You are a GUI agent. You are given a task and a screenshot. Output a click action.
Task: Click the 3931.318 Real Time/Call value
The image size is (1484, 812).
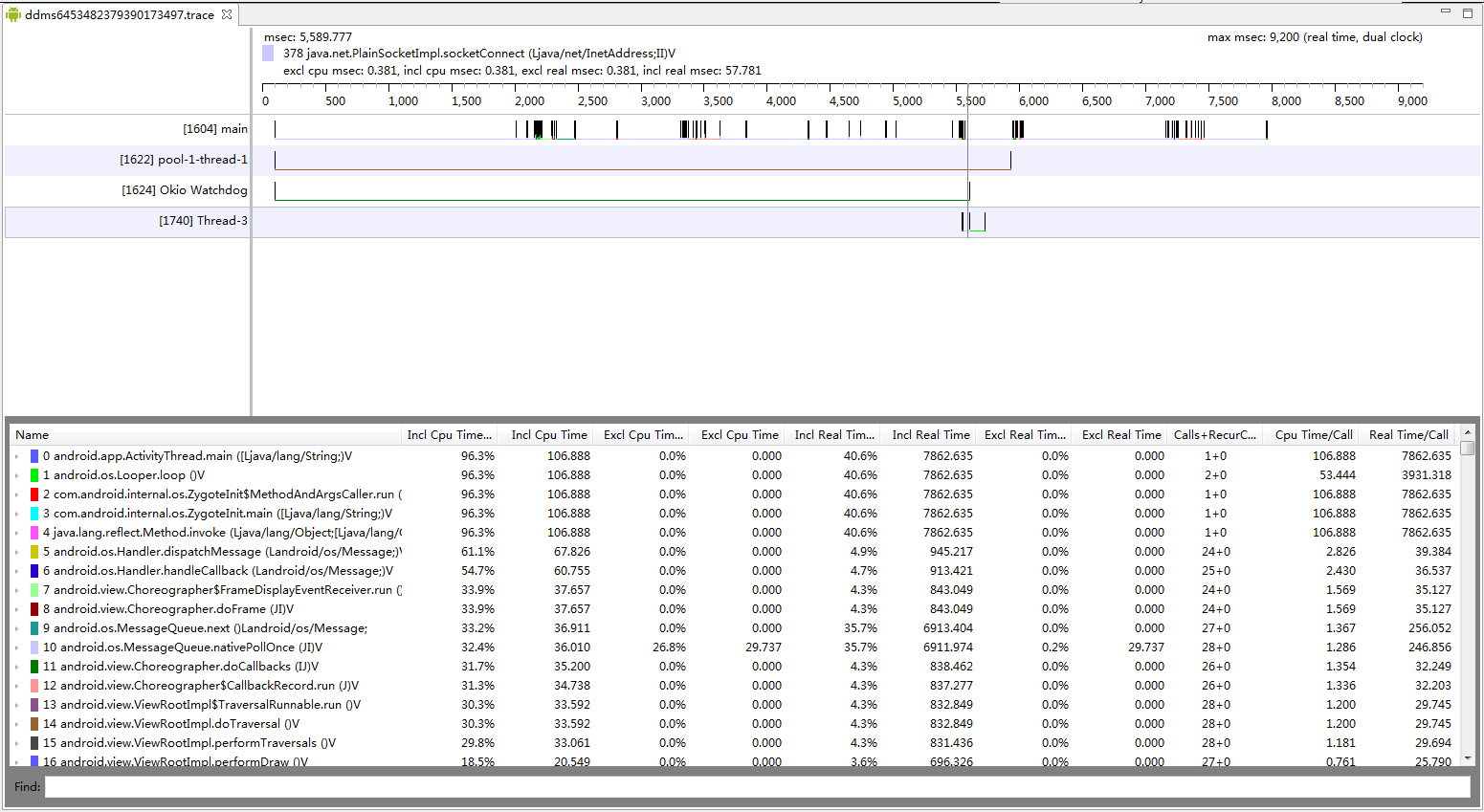click(x=1427, y=475)
